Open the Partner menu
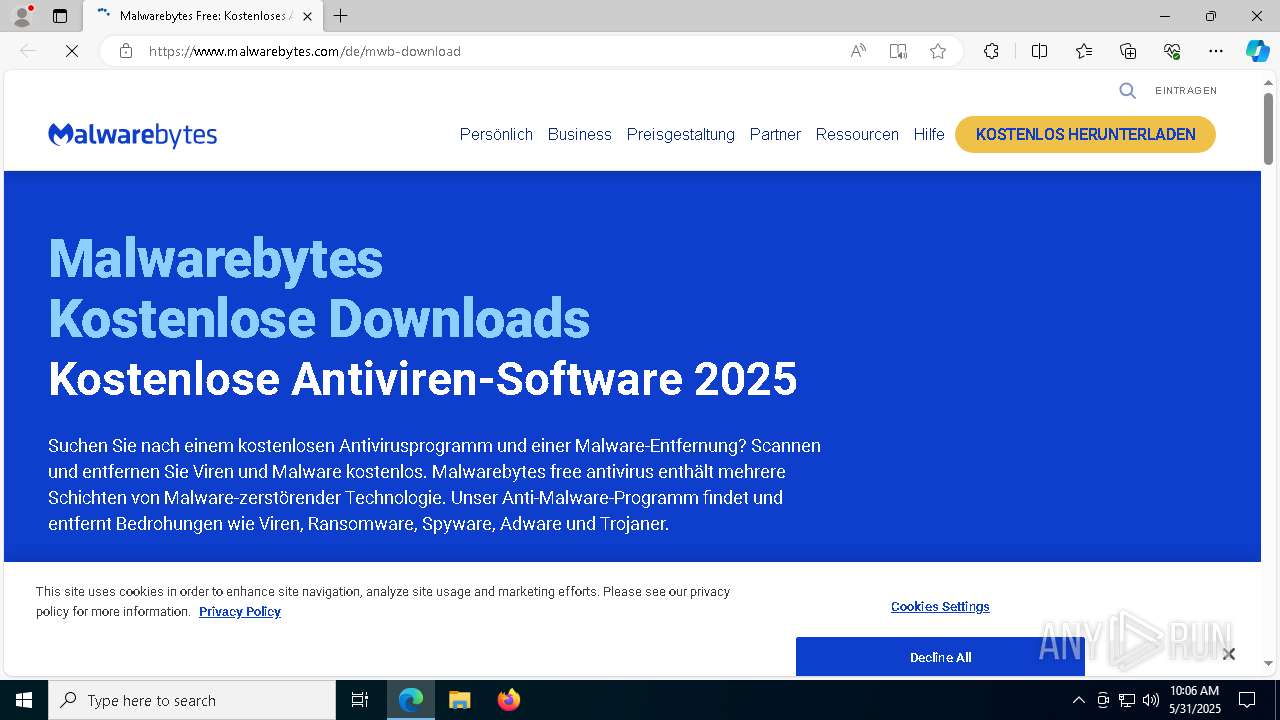 coord(775,134)
